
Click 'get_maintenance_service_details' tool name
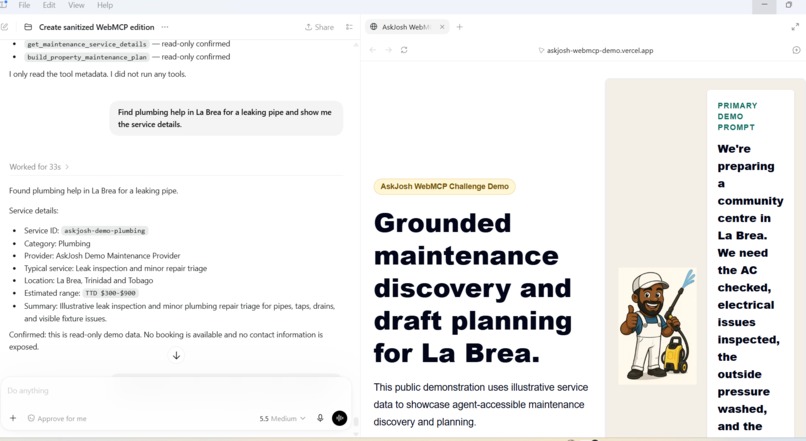click(x=87, y=44)
